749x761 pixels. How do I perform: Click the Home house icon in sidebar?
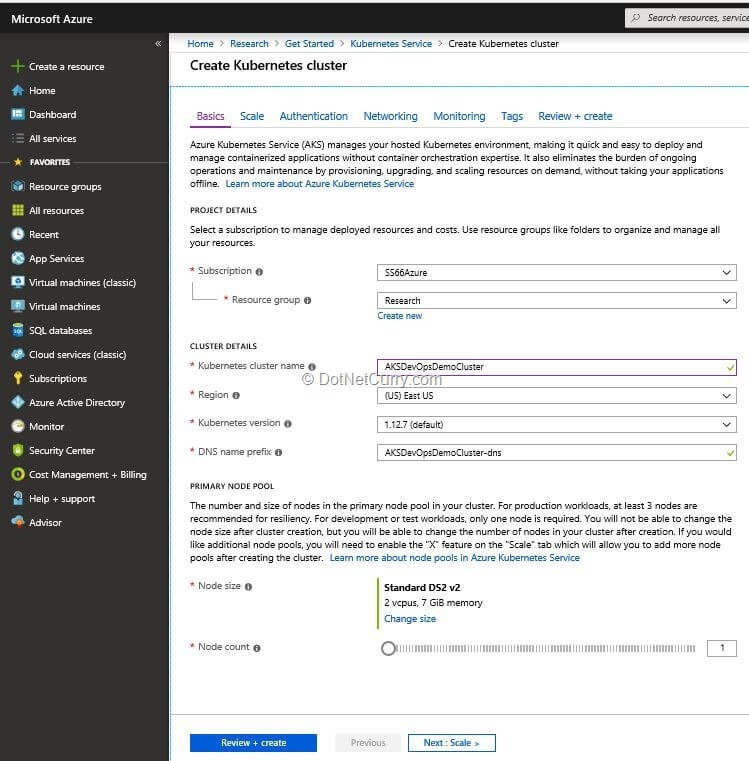[17, 90]
